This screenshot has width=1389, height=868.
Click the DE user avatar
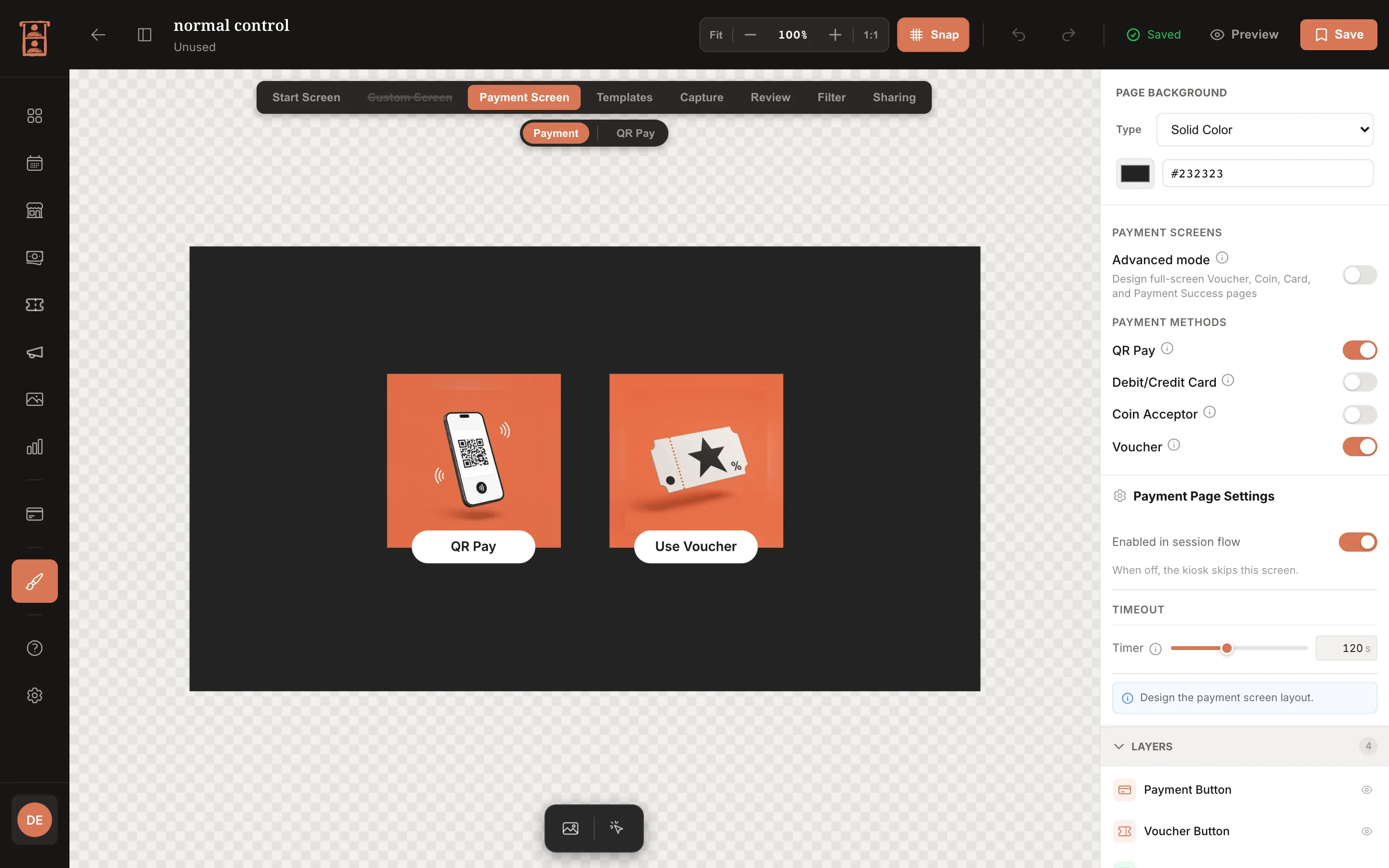coord(34,820)
